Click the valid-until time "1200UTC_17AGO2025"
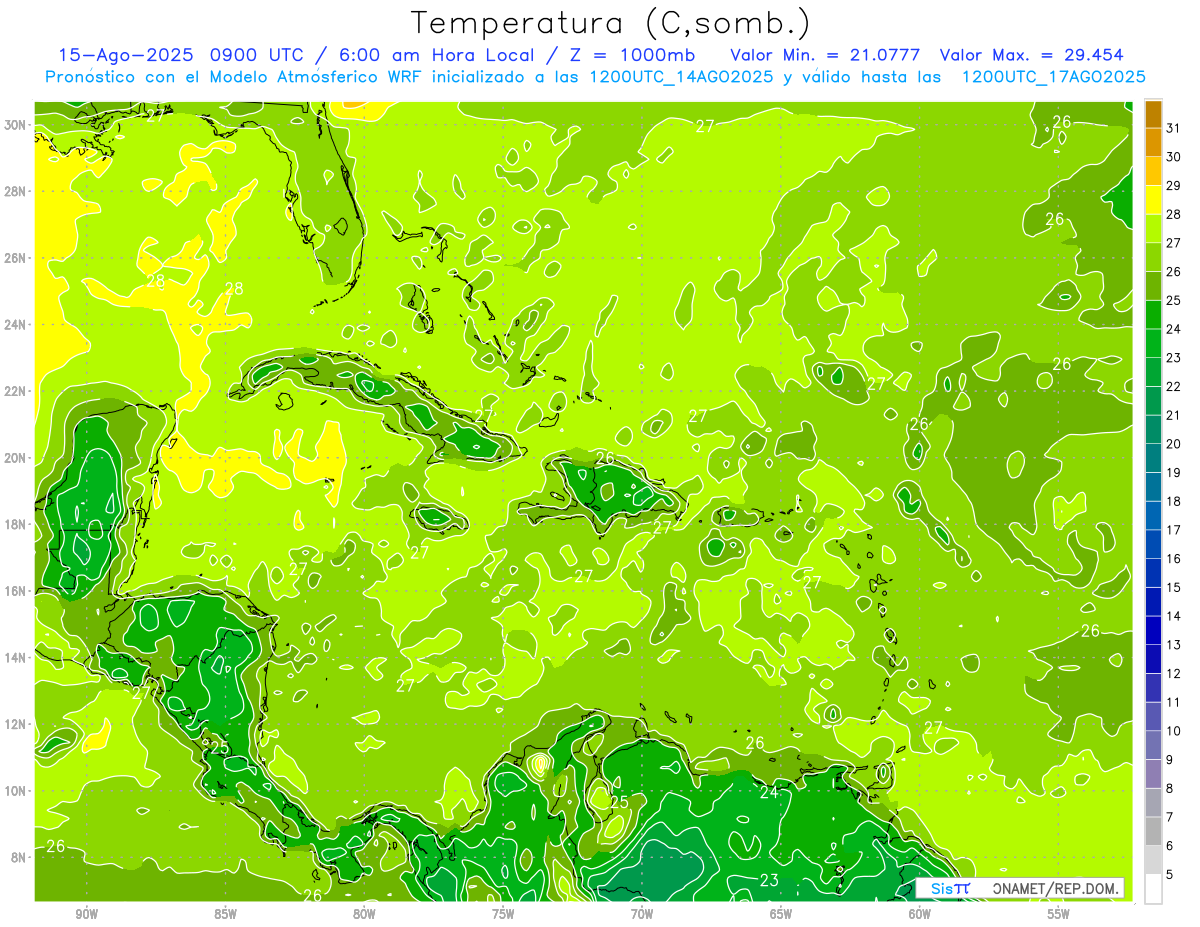This screenshot has height=927, width=1200. (x=1053, y=77)
